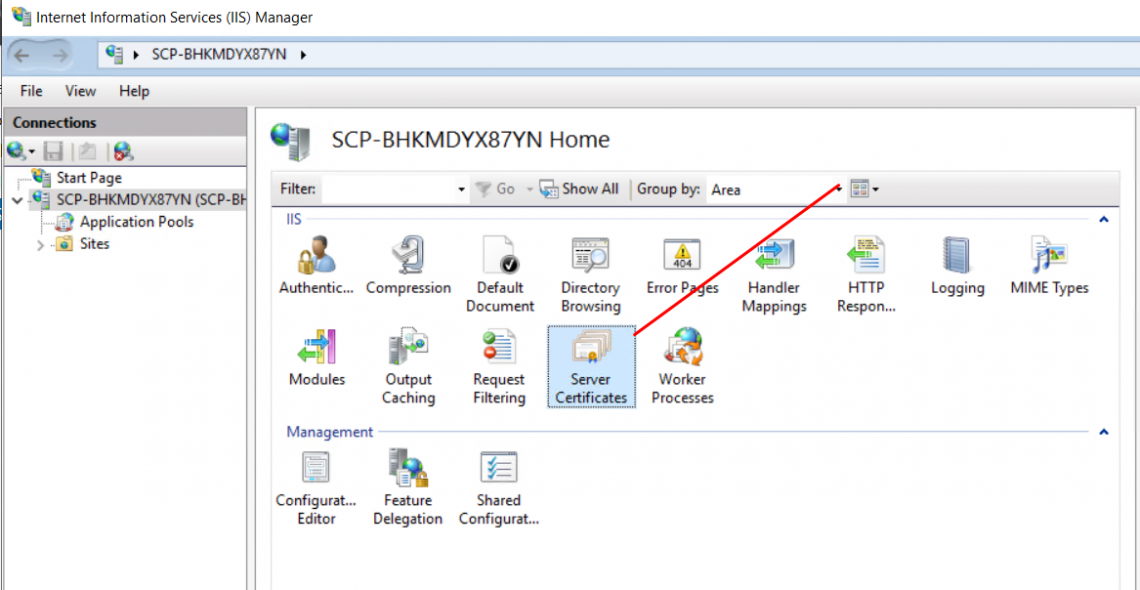
Task: Open Shared Configuration feature
Action: click(499, 488)
